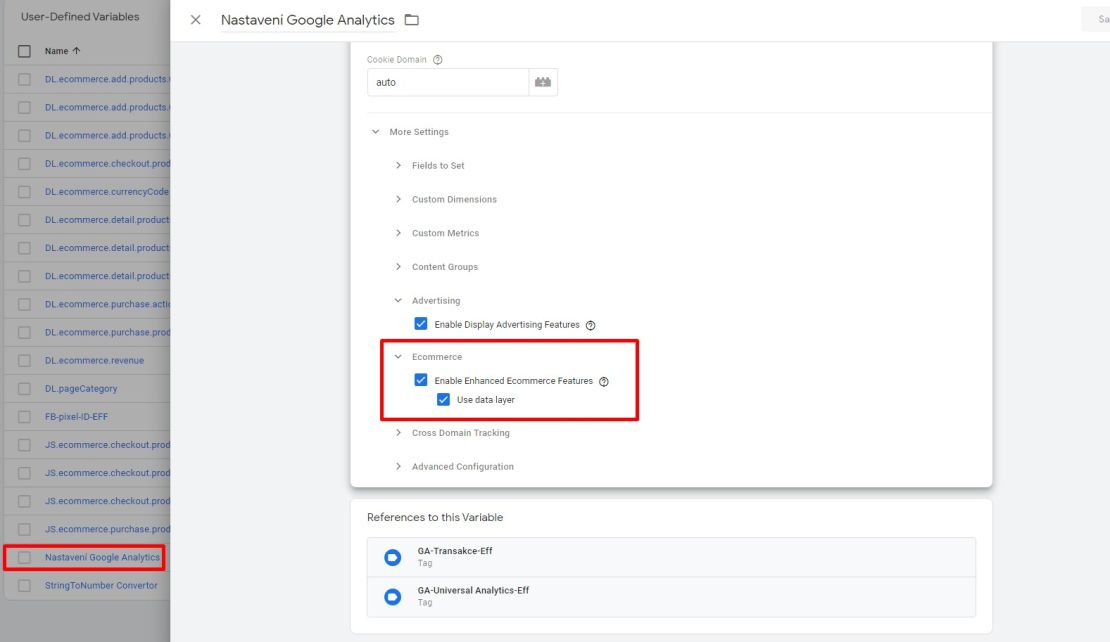
Task: Expand Advanced Configuration
Action: pyautogui.click(x=398, y=466)
